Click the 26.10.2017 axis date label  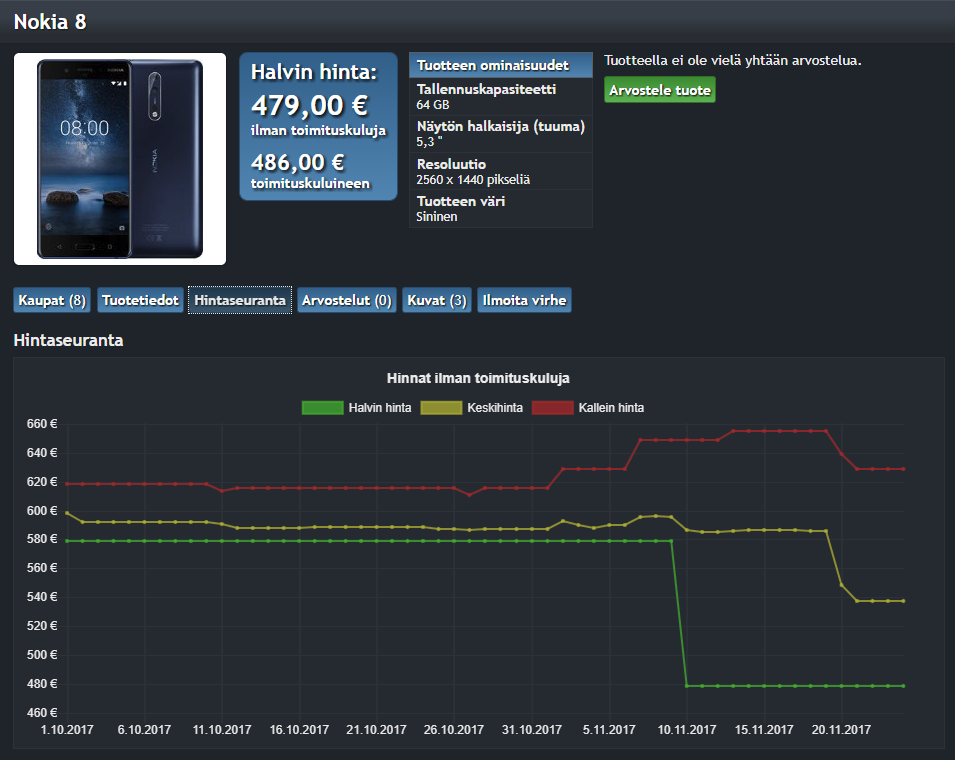coord(454,730)
